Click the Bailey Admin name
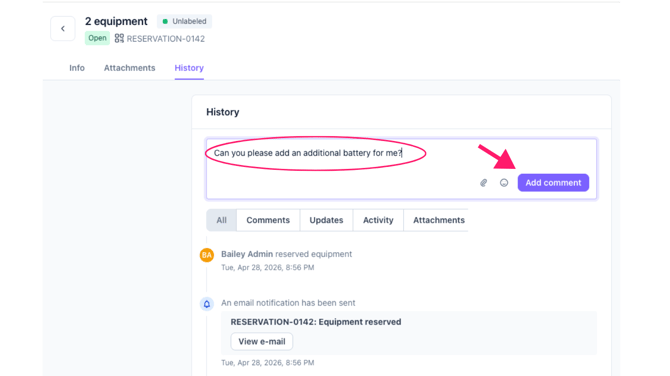 [x=247, y=254]
